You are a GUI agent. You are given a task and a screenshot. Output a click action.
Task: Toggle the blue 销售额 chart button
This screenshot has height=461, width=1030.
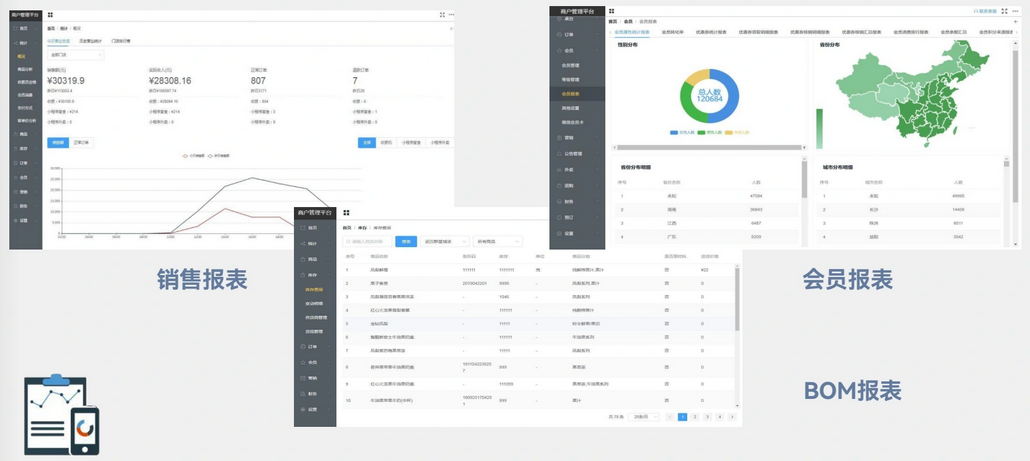tap(58, 143)
